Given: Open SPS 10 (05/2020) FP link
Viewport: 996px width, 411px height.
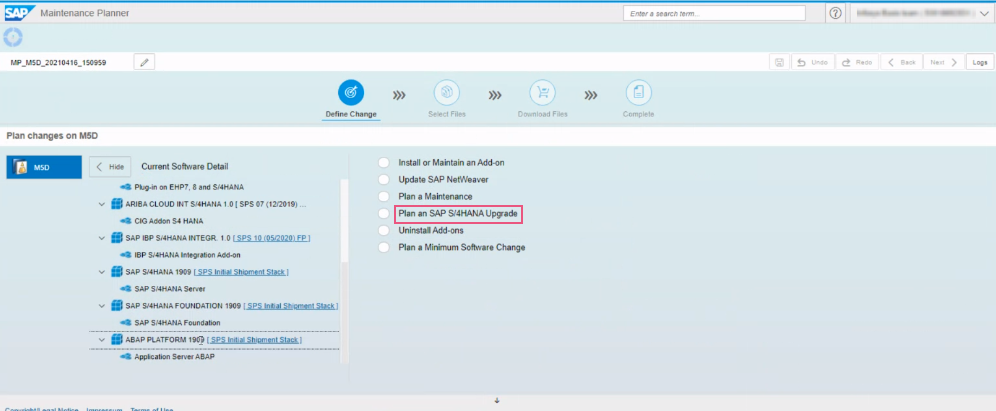Looking at the screenshot, I should (271, 238).
